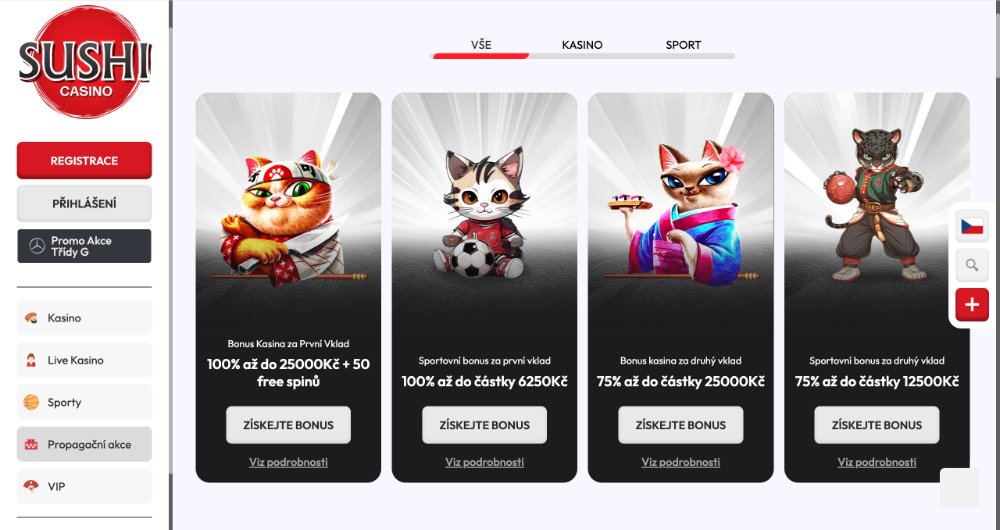
Task: Get bonus for 100% až do 25000Kč offer
Action: [288, 425]
